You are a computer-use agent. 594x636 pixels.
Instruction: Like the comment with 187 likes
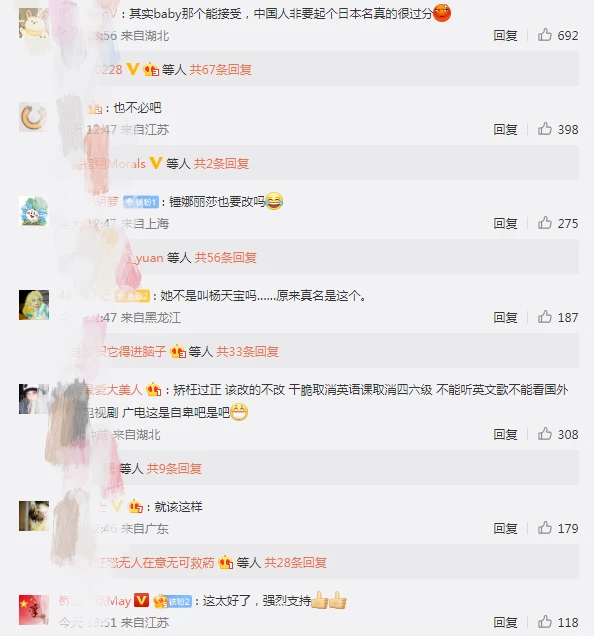point(545,317)
